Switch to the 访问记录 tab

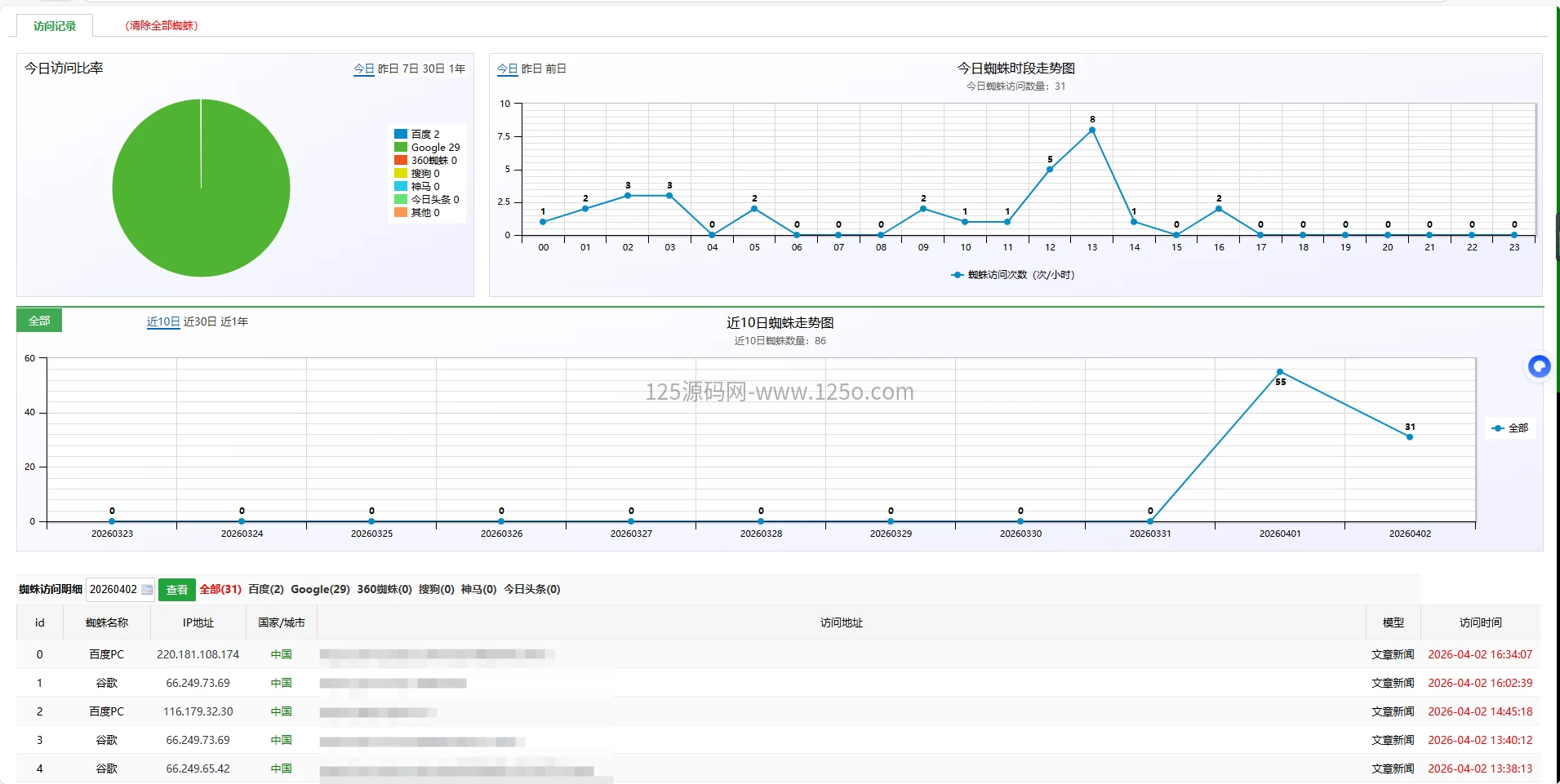(x=55, y=26)
